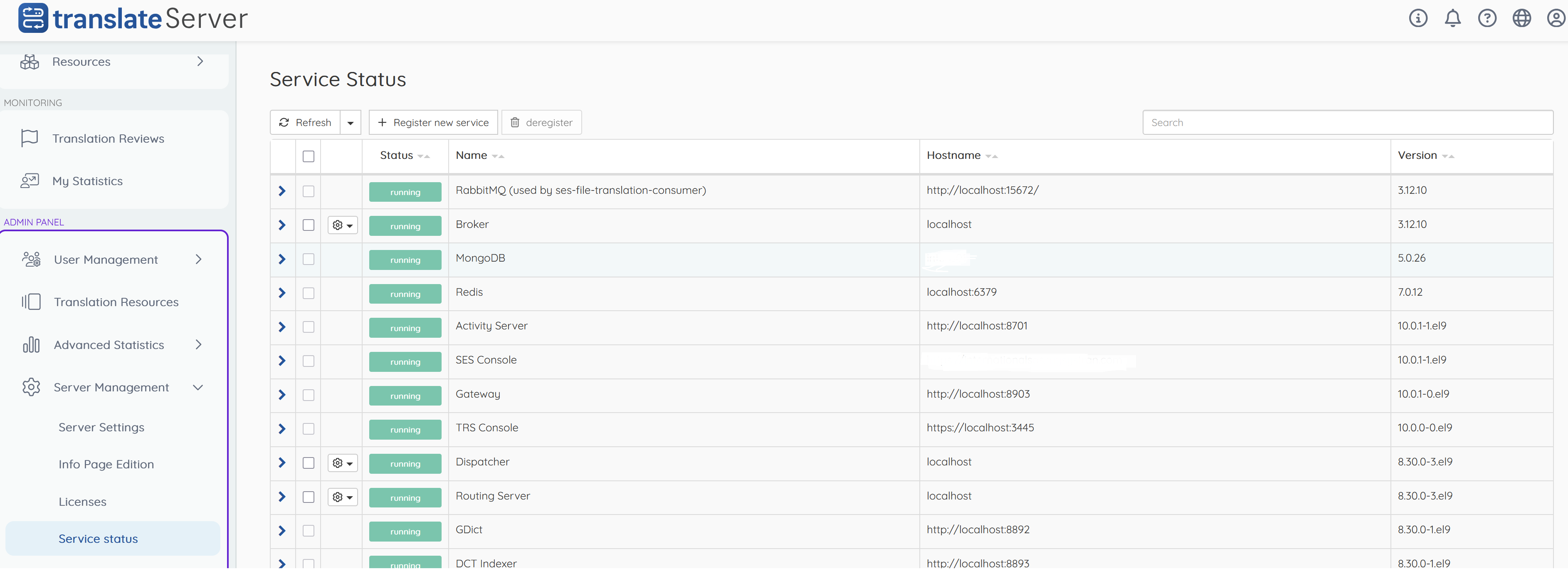Click the Gateway version 10.0.1-0.el9
Screen dimensions: 1568x569
coord(1423,394)
